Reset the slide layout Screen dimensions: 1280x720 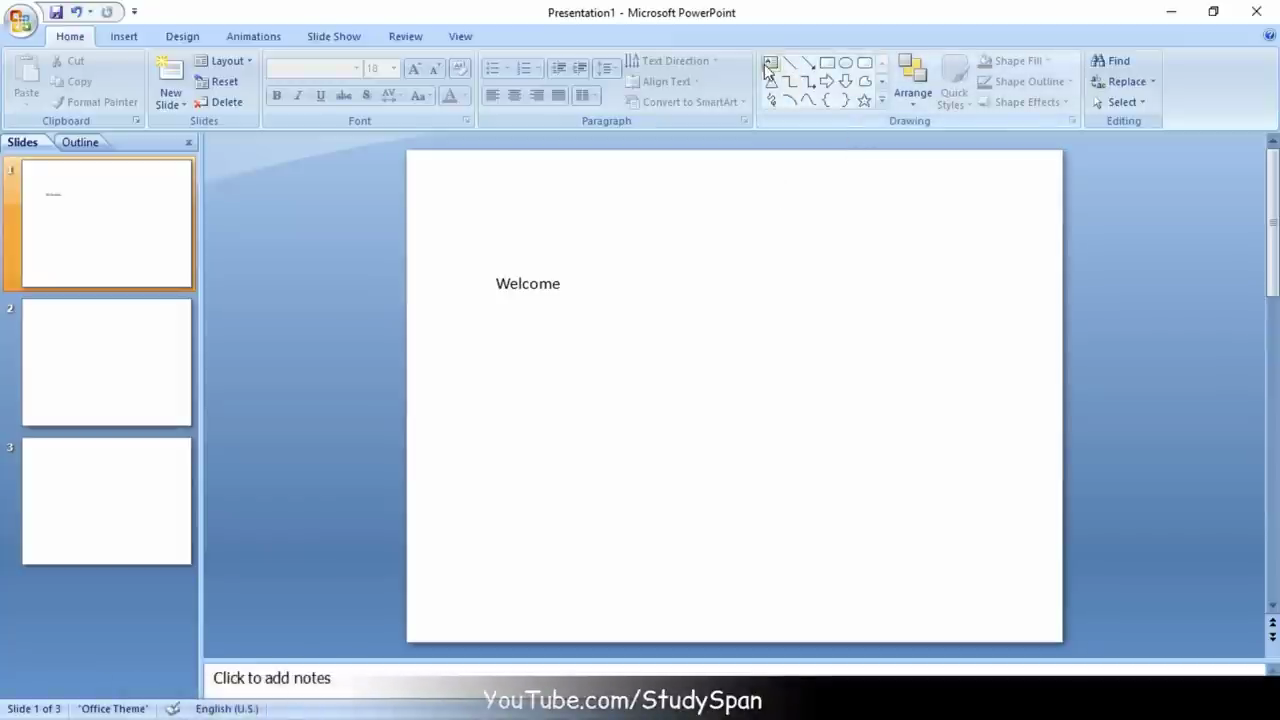[x=217, y=82]
